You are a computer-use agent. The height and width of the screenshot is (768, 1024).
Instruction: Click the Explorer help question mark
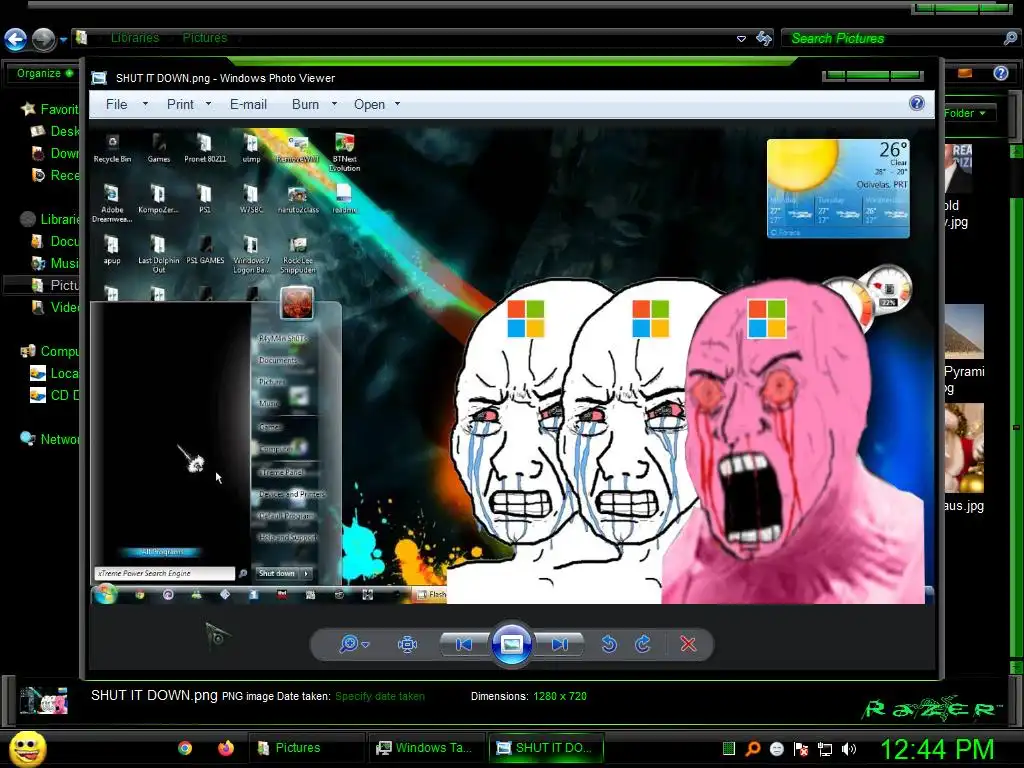coord(1000,73)
